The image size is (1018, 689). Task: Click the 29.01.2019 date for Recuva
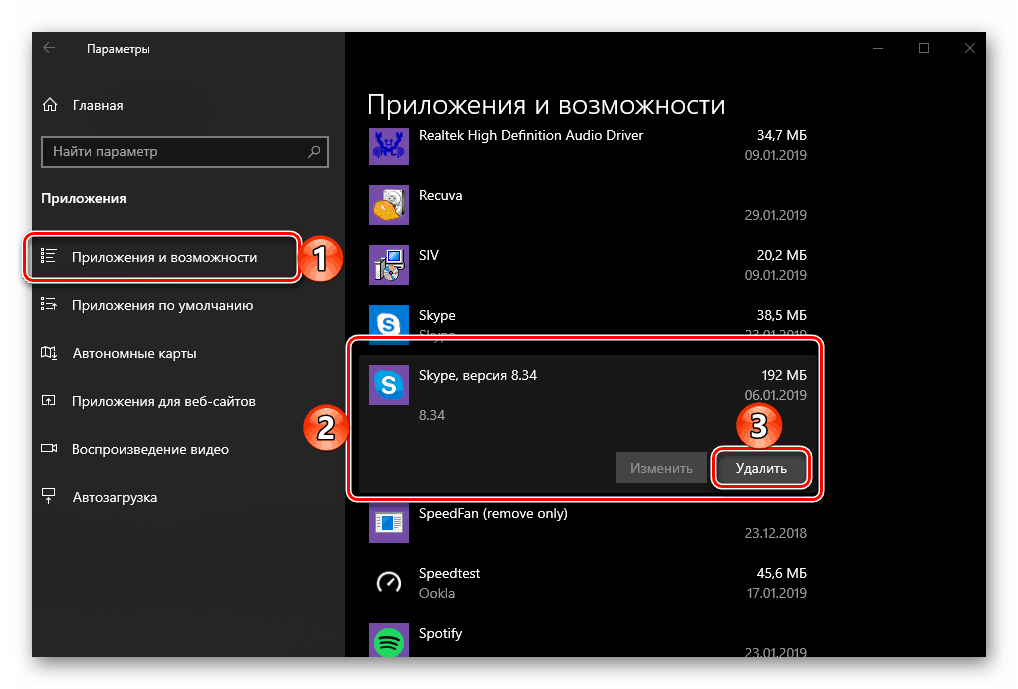click(x=775, y=215)
